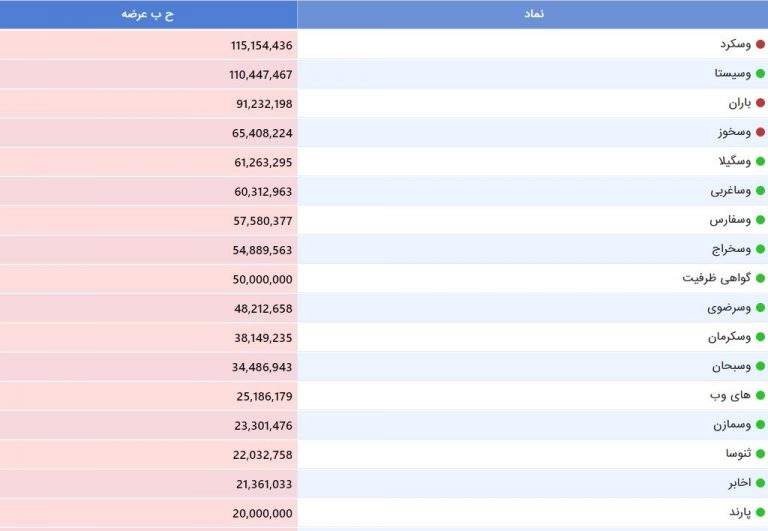
Task: Click the وسکرمان symbol name
Action: [729, 337]
